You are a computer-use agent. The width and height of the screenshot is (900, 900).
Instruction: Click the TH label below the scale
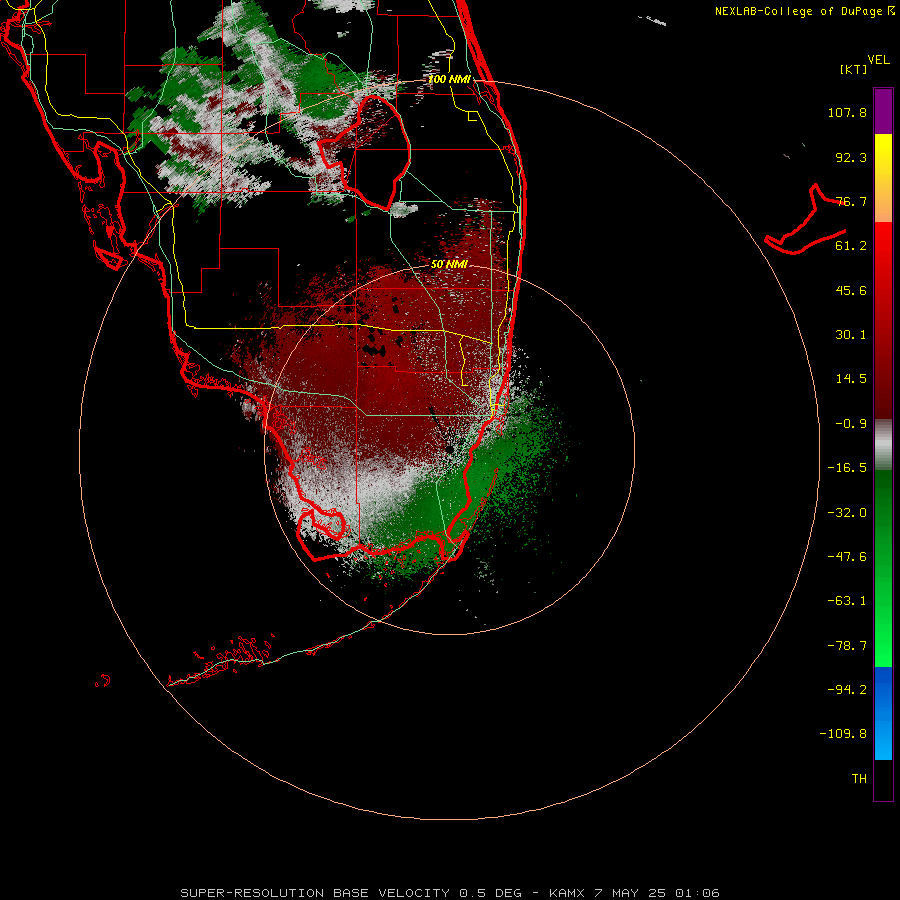859,779
